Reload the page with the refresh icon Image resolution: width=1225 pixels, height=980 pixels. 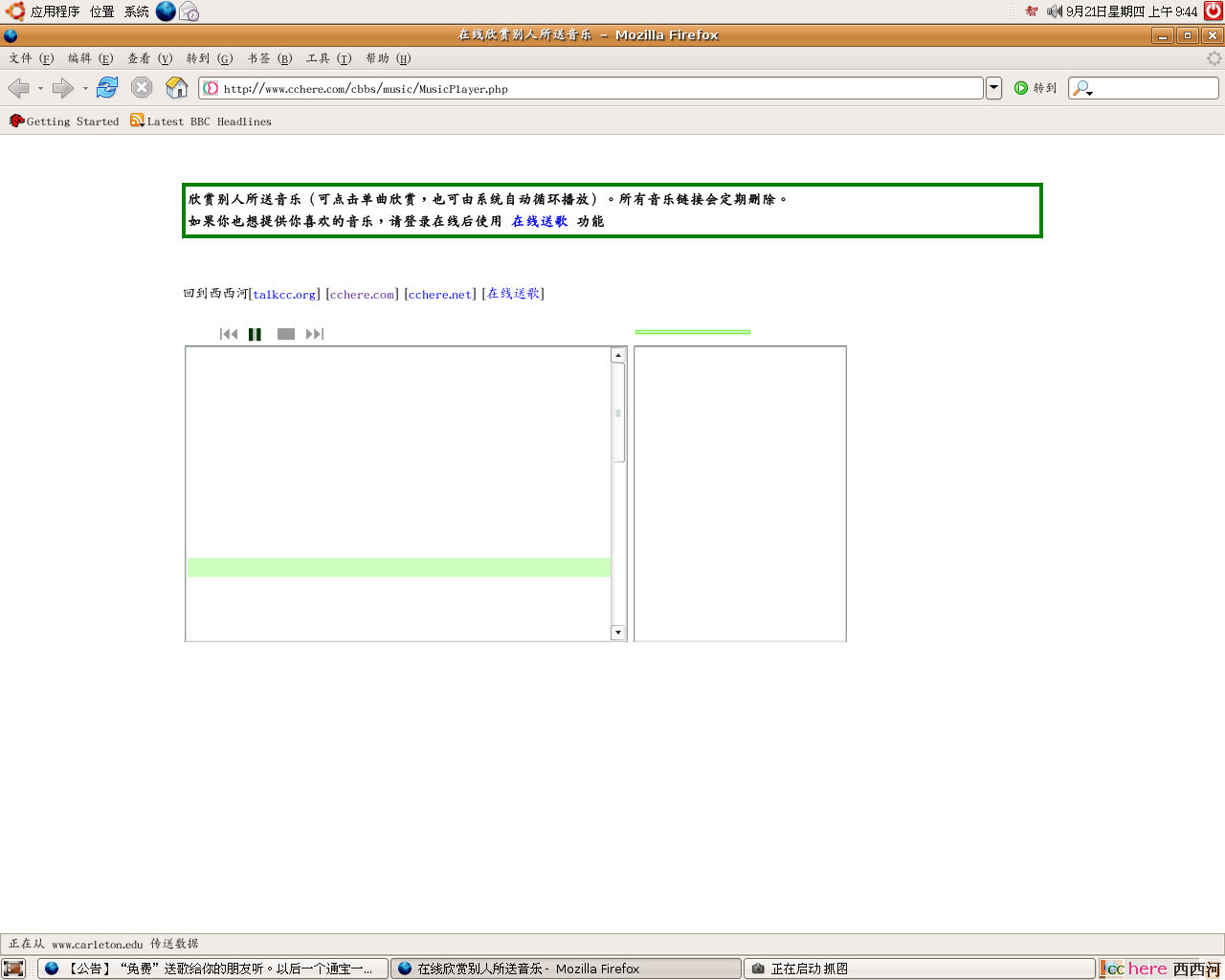107,87
